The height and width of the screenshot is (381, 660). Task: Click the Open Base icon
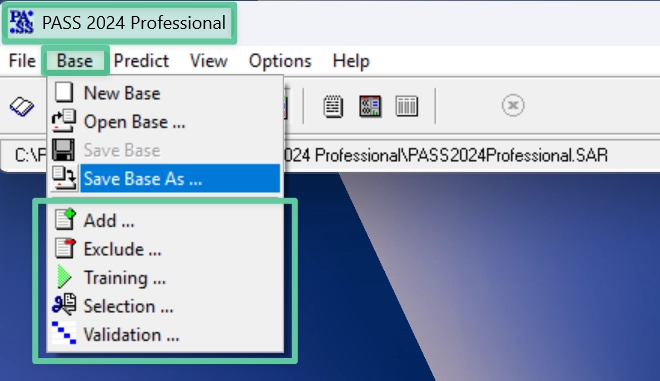pyautogui.click(x=64, y=121)
